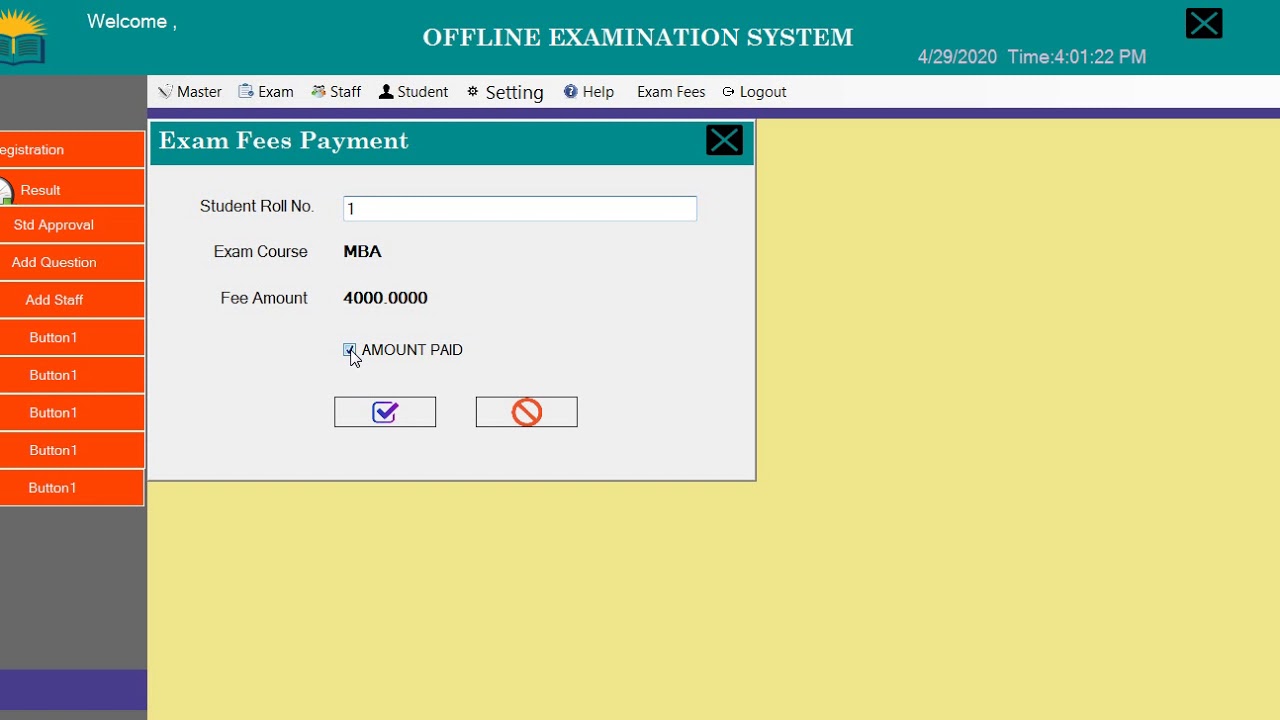Open the Exam Fees menu item
The image size is (1280, 720).
(671, 92)
